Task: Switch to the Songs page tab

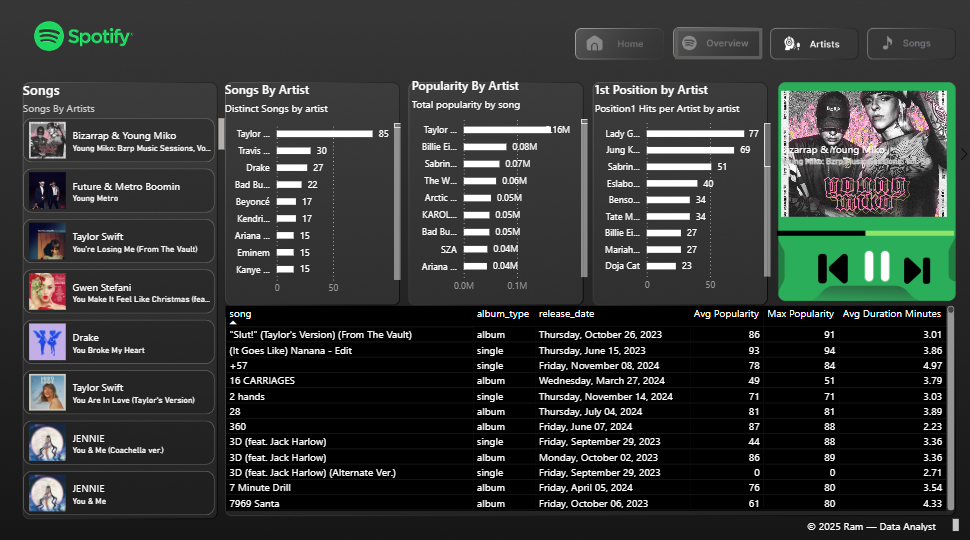Action: (910, 44)
